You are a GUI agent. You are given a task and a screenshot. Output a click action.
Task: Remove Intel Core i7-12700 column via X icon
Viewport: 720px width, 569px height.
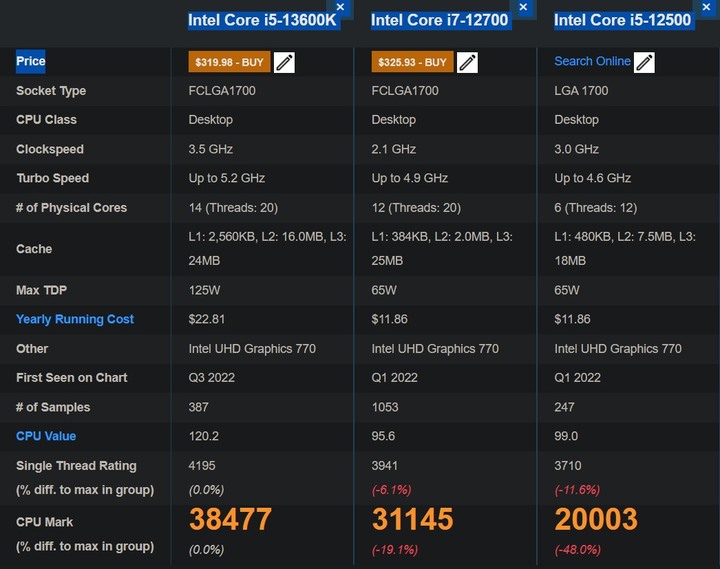(523, 7)
